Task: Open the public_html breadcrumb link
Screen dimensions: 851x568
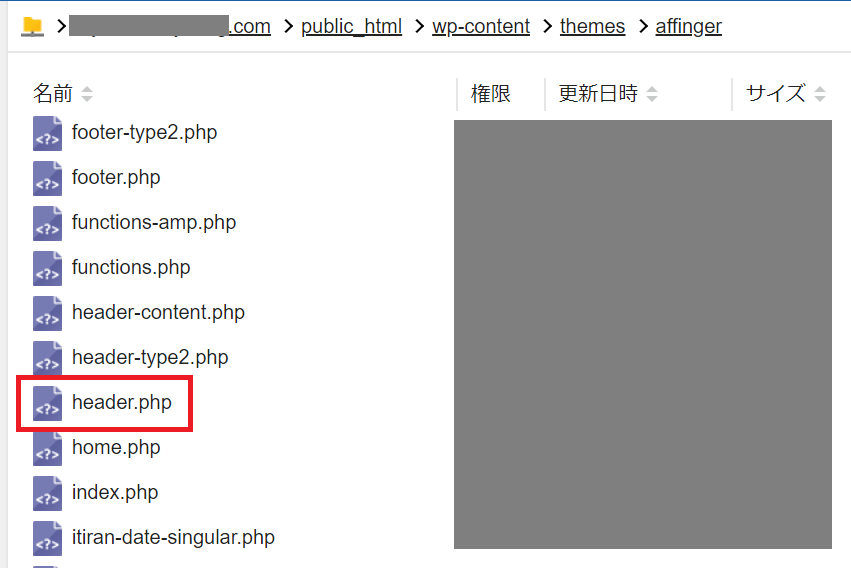Action: pos(351,26)
